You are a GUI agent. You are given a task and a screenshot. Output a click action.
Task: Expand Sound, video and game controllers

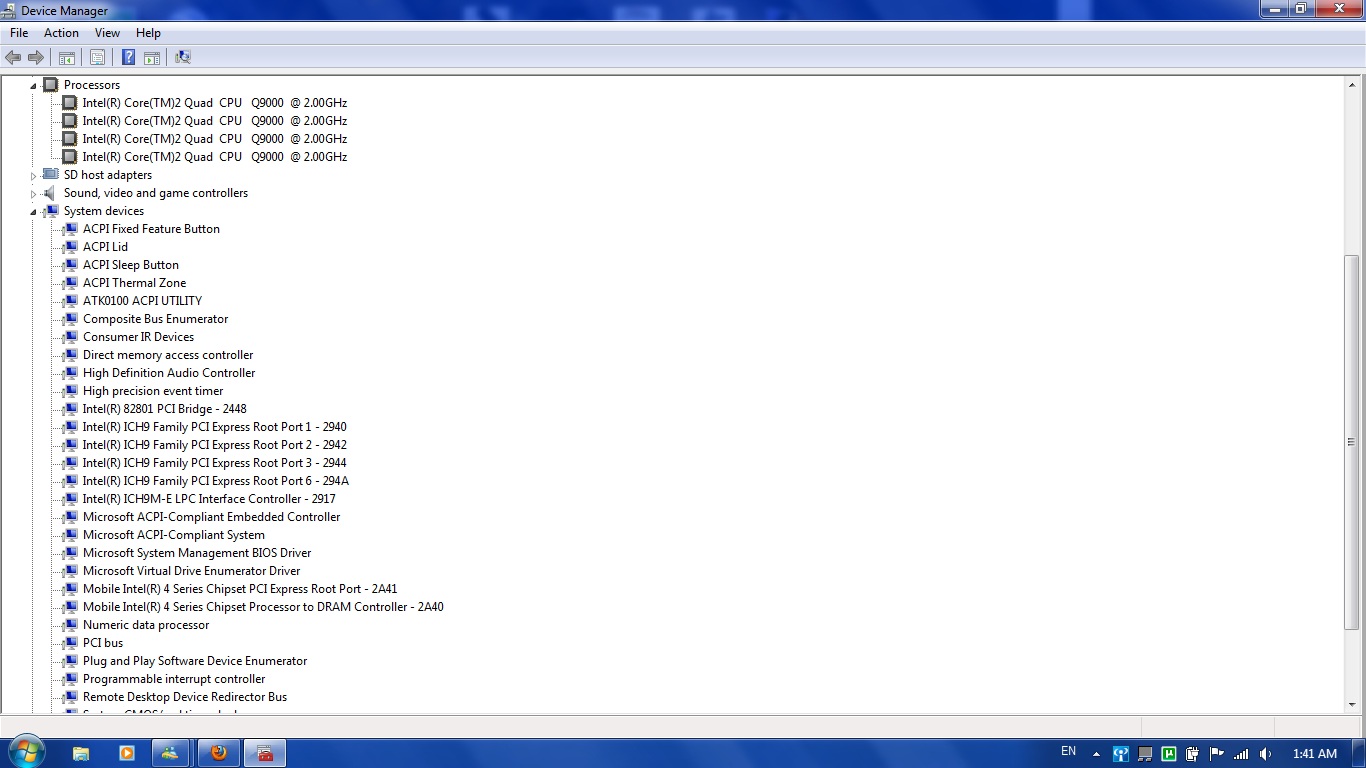33,194
